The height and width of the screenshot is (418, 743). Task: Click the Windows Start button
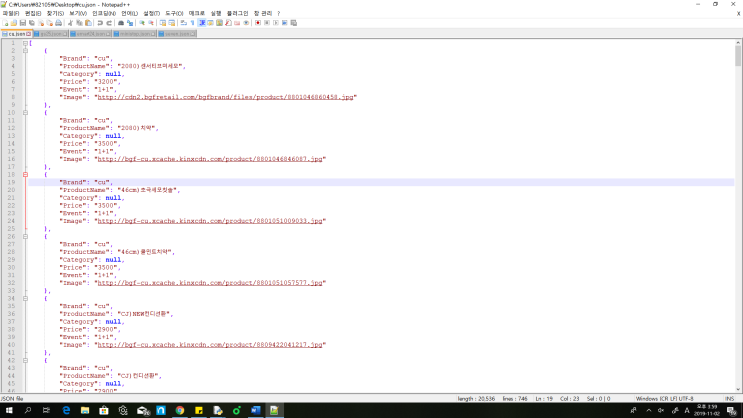9,410
